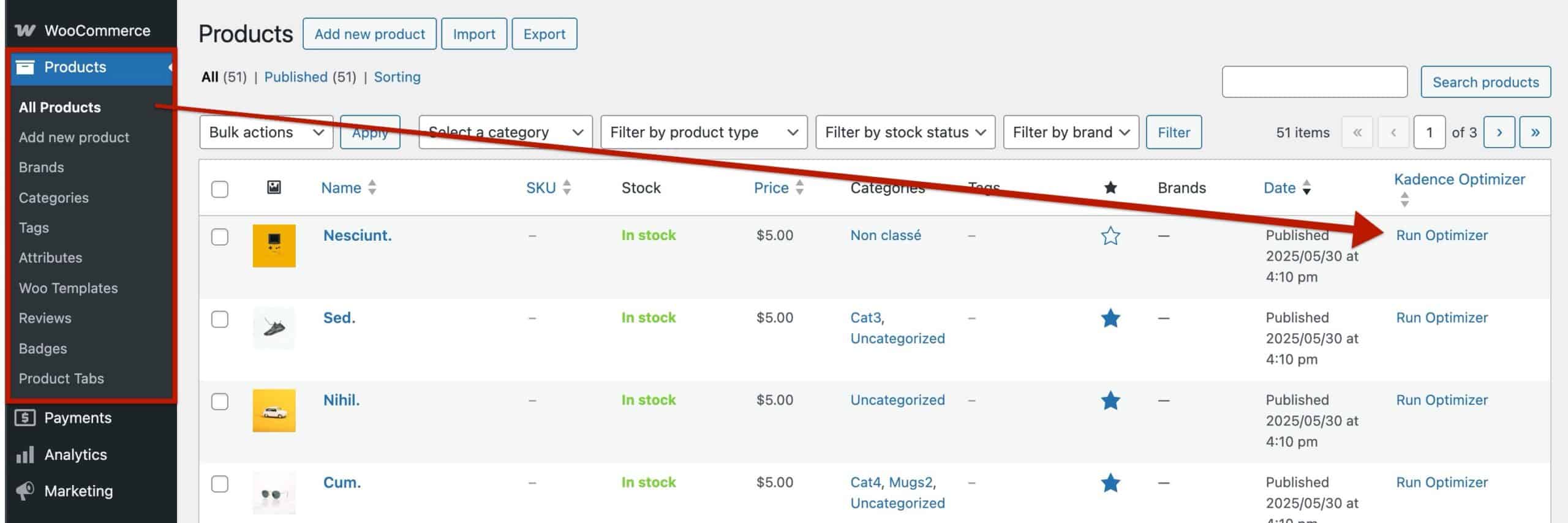This screenshot has height=523, width=1568.
Task: Open Categories in Products submenu
Action: pos(53,198)
